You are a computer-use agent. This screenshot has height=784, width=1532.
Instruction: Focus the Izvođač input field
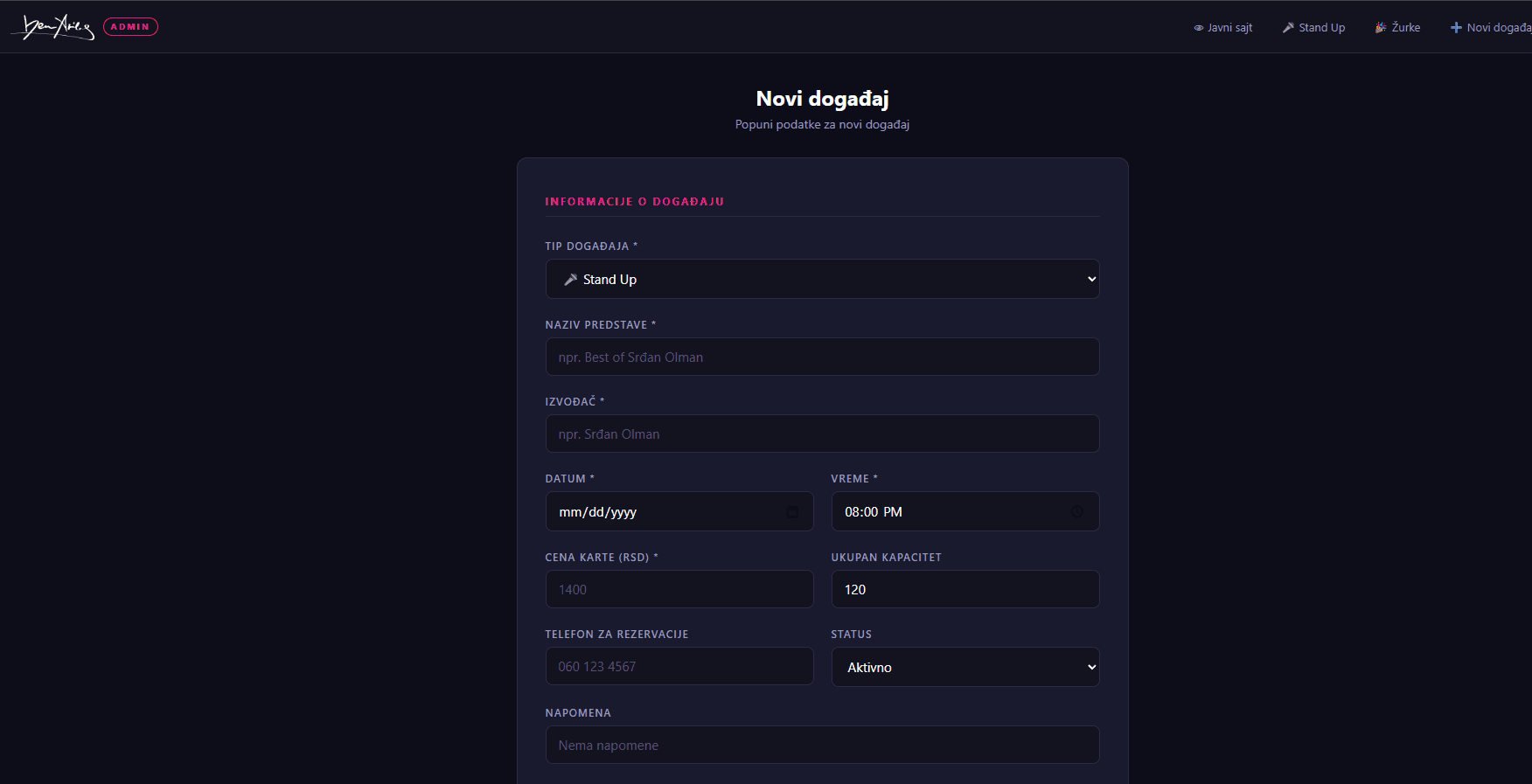point(822,434)
